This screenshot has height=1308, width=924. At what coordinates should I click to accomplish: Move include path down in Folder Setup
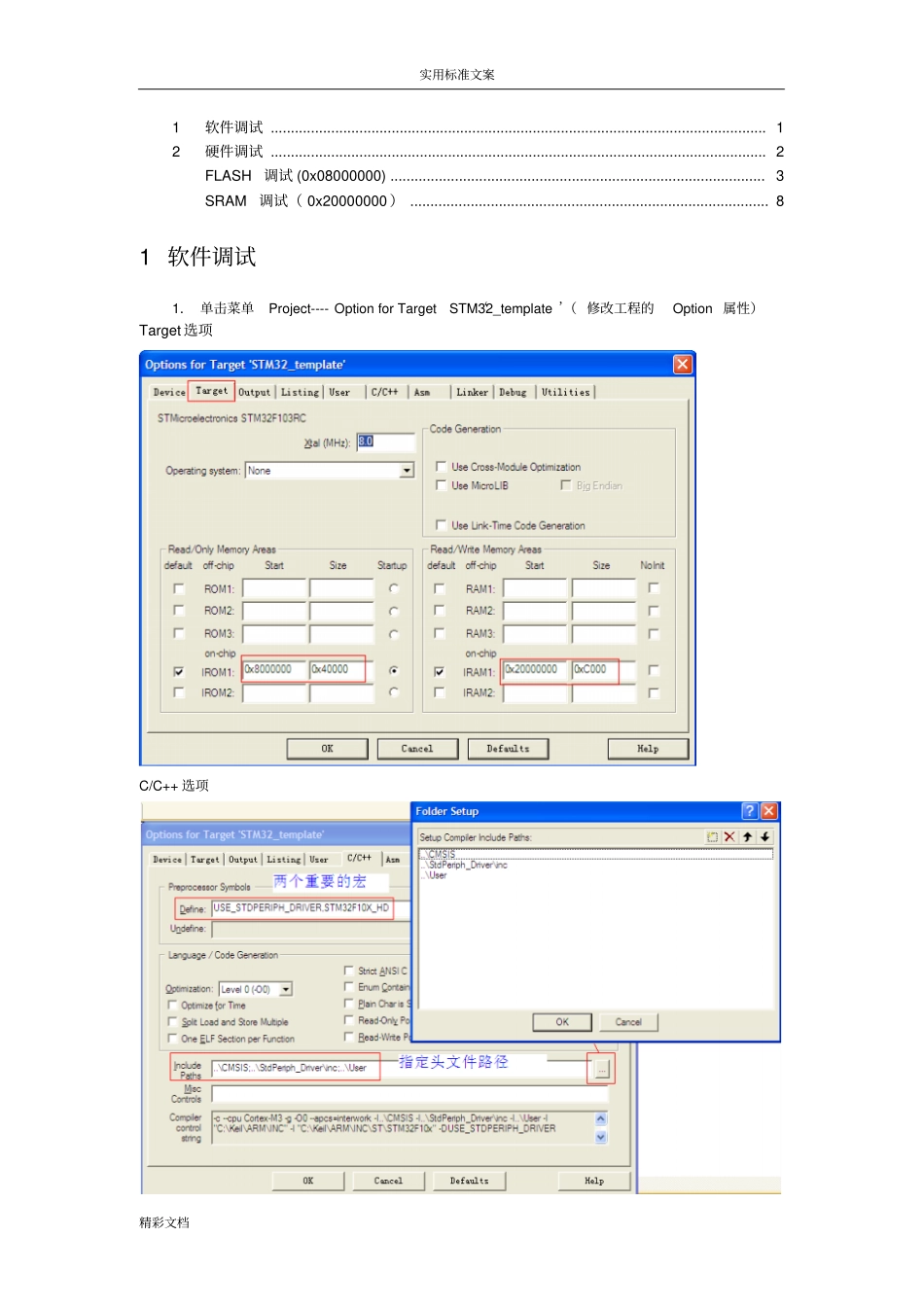(x=764, y=836)
